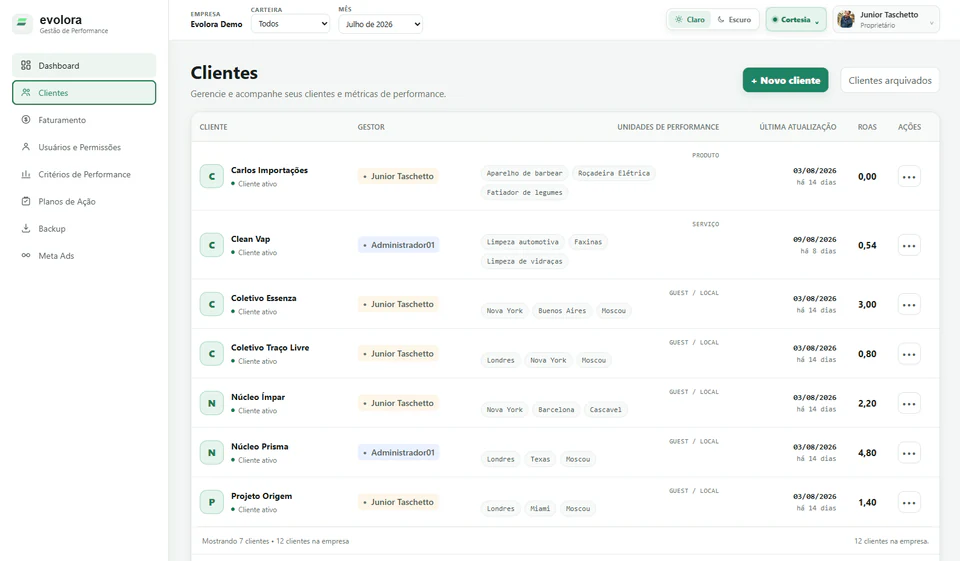Screen dimensions: 960x561
Task: Click the date 09/08/2026
Action: coord(814,239)
